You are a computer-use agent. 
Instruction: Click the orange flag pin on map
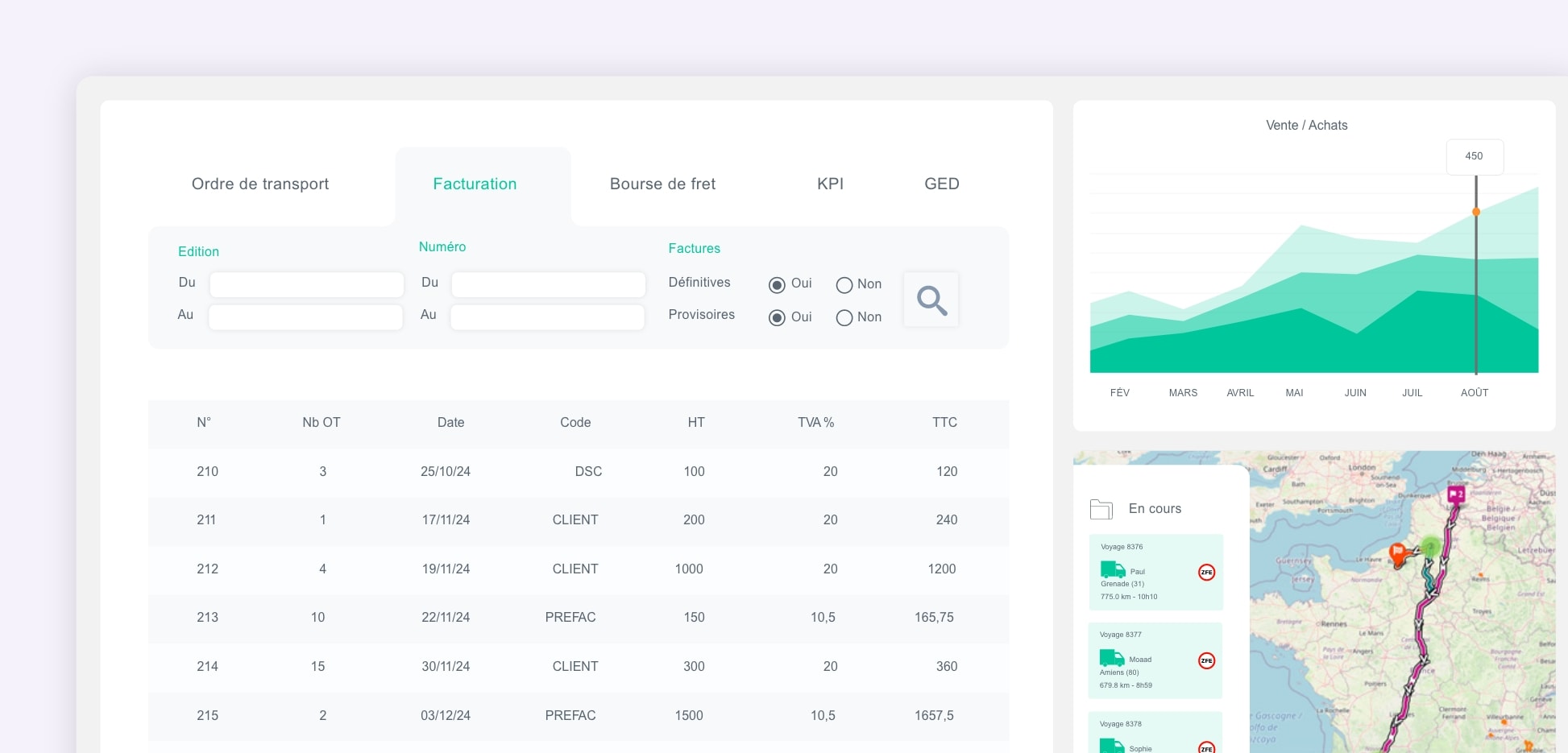pyautogui.click(x=1398, y=554)
